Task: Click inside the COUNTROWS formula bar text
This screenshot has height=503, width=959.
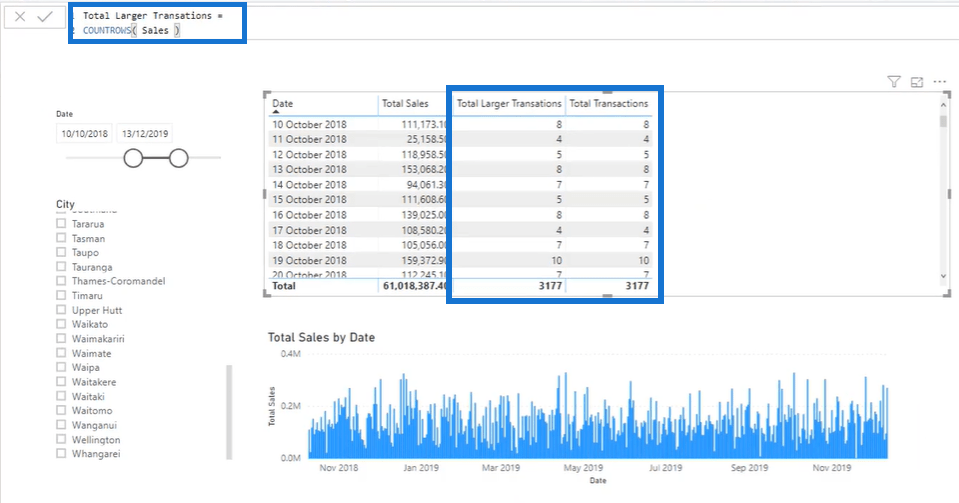Action: tap(131, 30)
